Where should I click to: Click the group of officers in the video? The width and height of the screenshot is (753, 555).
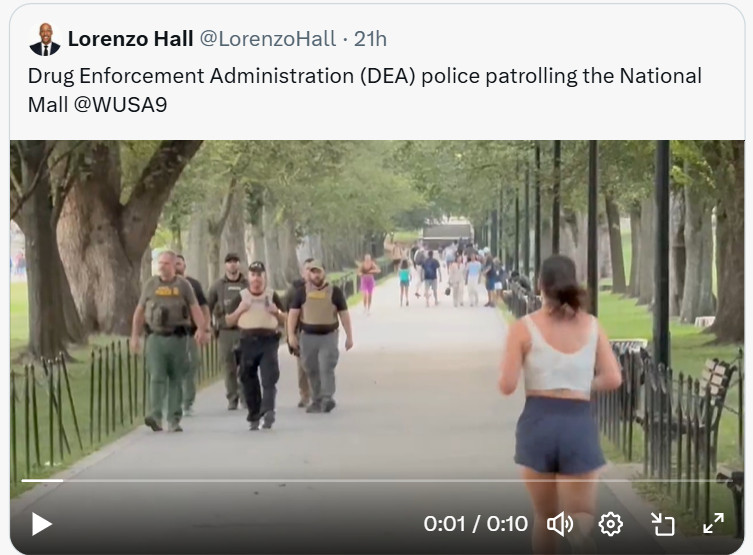tap(242, 341)
